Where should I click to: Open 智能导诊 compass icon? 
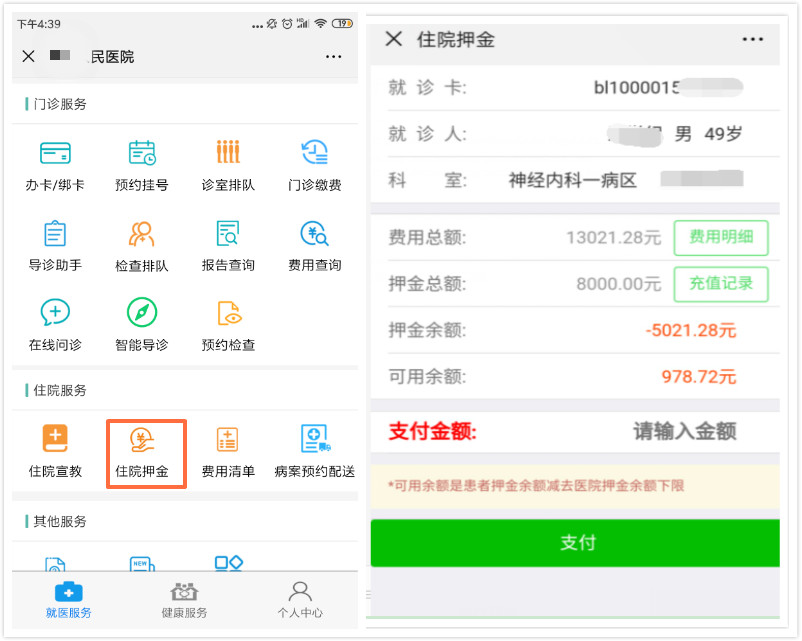(142, 312)
